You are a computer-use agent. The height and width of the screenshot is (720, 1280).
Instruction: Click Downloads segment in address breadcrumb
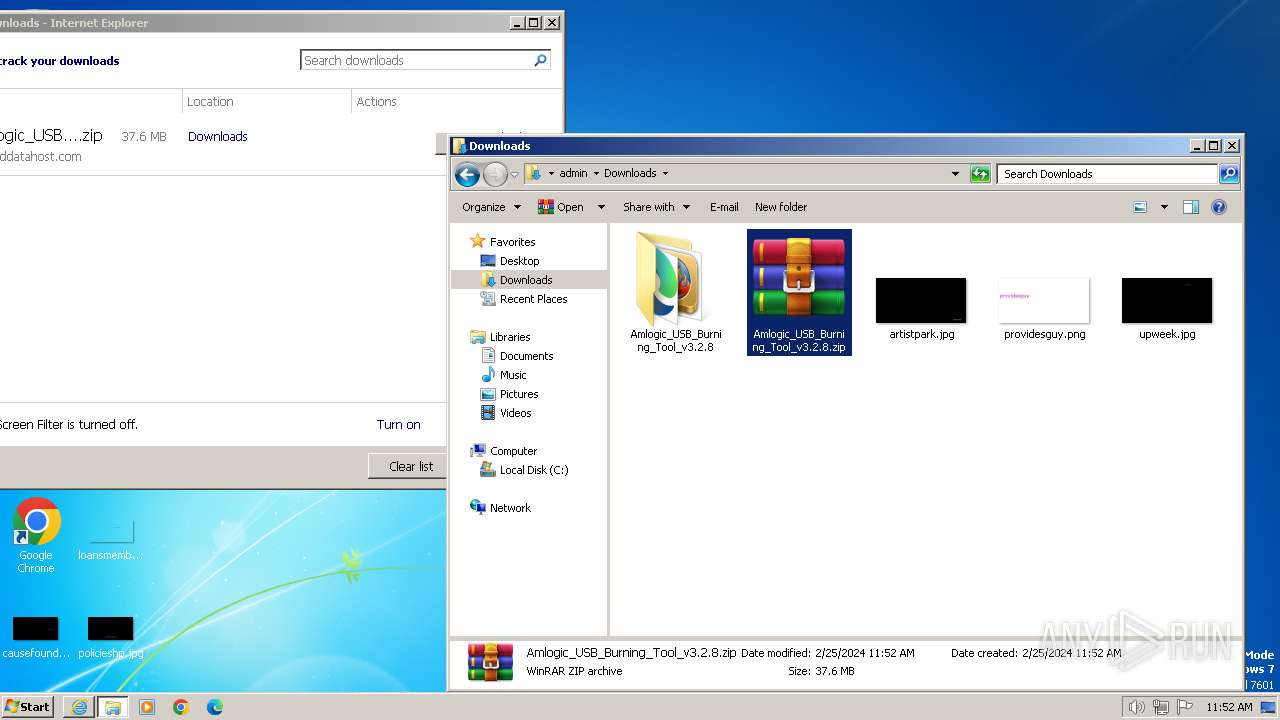tap(630, 173)
